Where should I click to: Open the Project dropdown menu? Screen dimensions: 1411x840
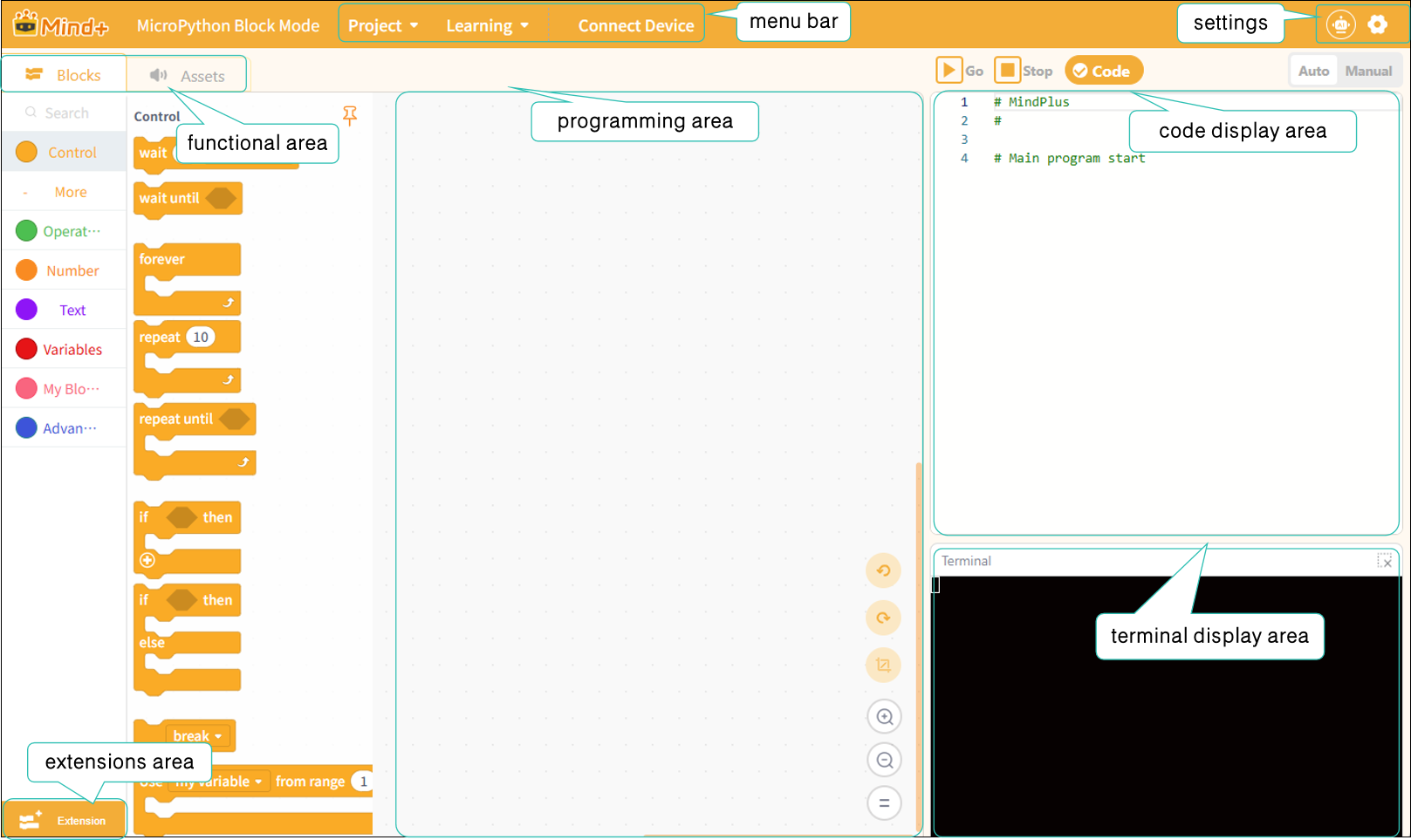click(383, 25)
